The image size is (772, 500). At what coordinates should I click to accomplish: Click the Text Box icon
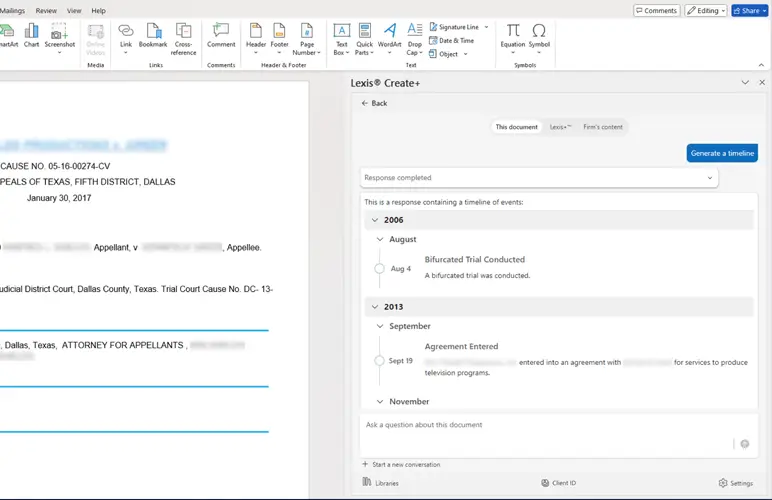[x=342, y=37]
